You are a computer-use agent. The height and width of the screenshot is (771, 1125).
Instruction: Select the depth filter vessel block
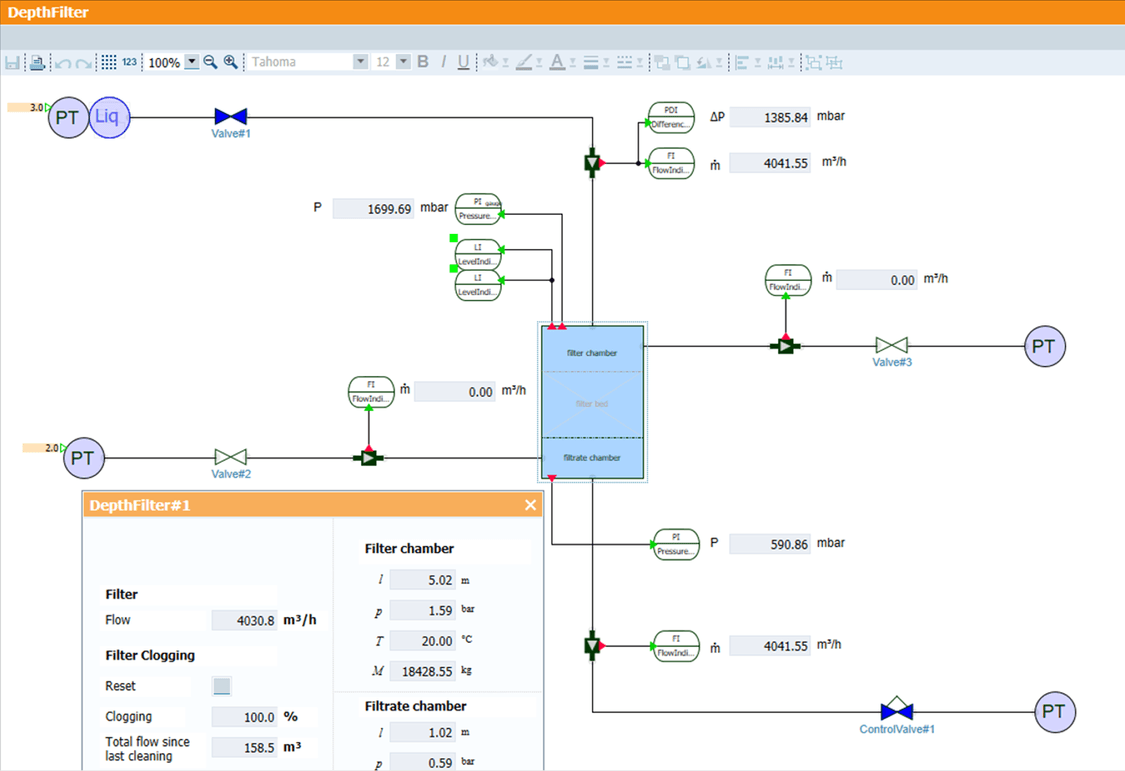point(593,402)
